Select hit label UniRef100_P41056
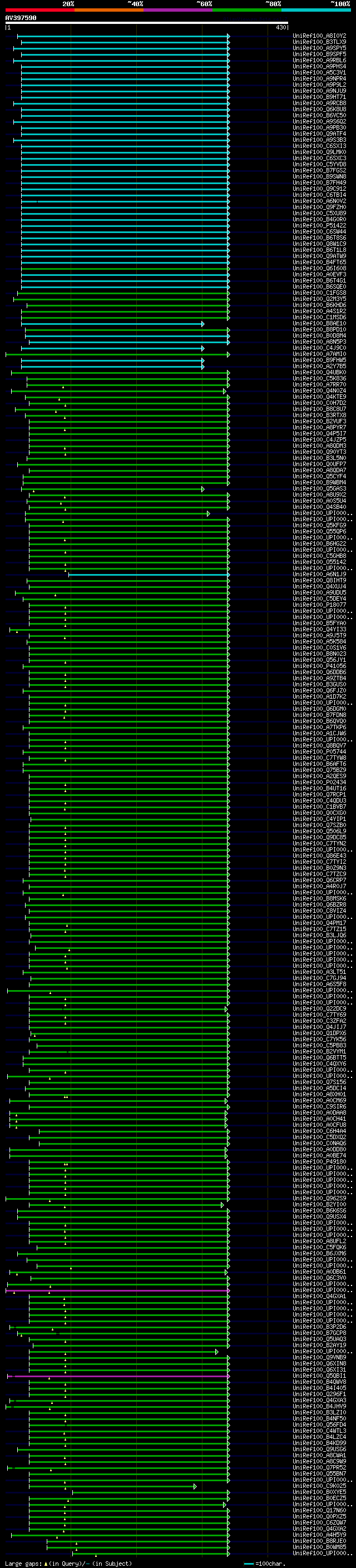Image resolution: width=356 pixels, height=1568 pixels. [319, 666]
